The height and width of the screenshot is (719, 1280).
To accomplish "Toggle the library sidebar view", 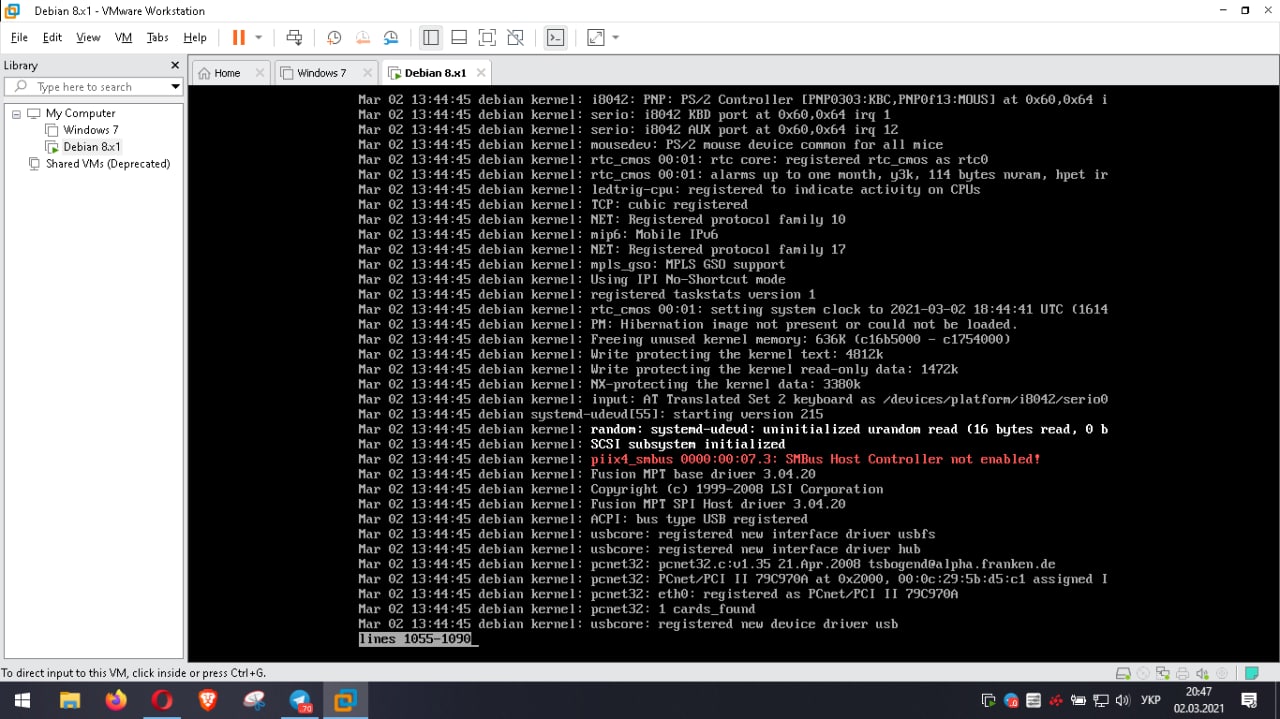I will pos(431,37).
